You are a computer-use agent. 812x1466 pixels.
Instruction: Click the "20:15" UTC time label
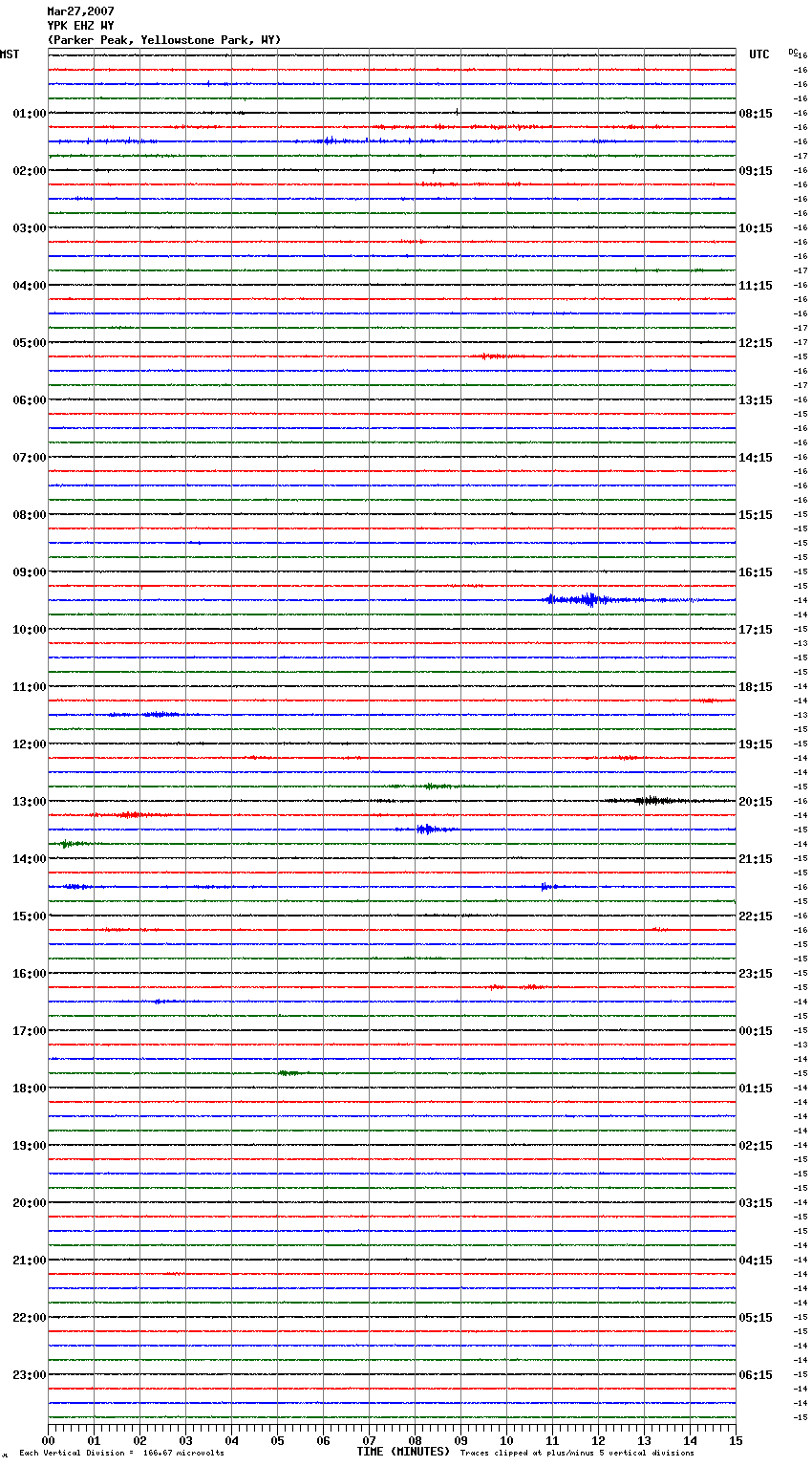coord(756,802)
